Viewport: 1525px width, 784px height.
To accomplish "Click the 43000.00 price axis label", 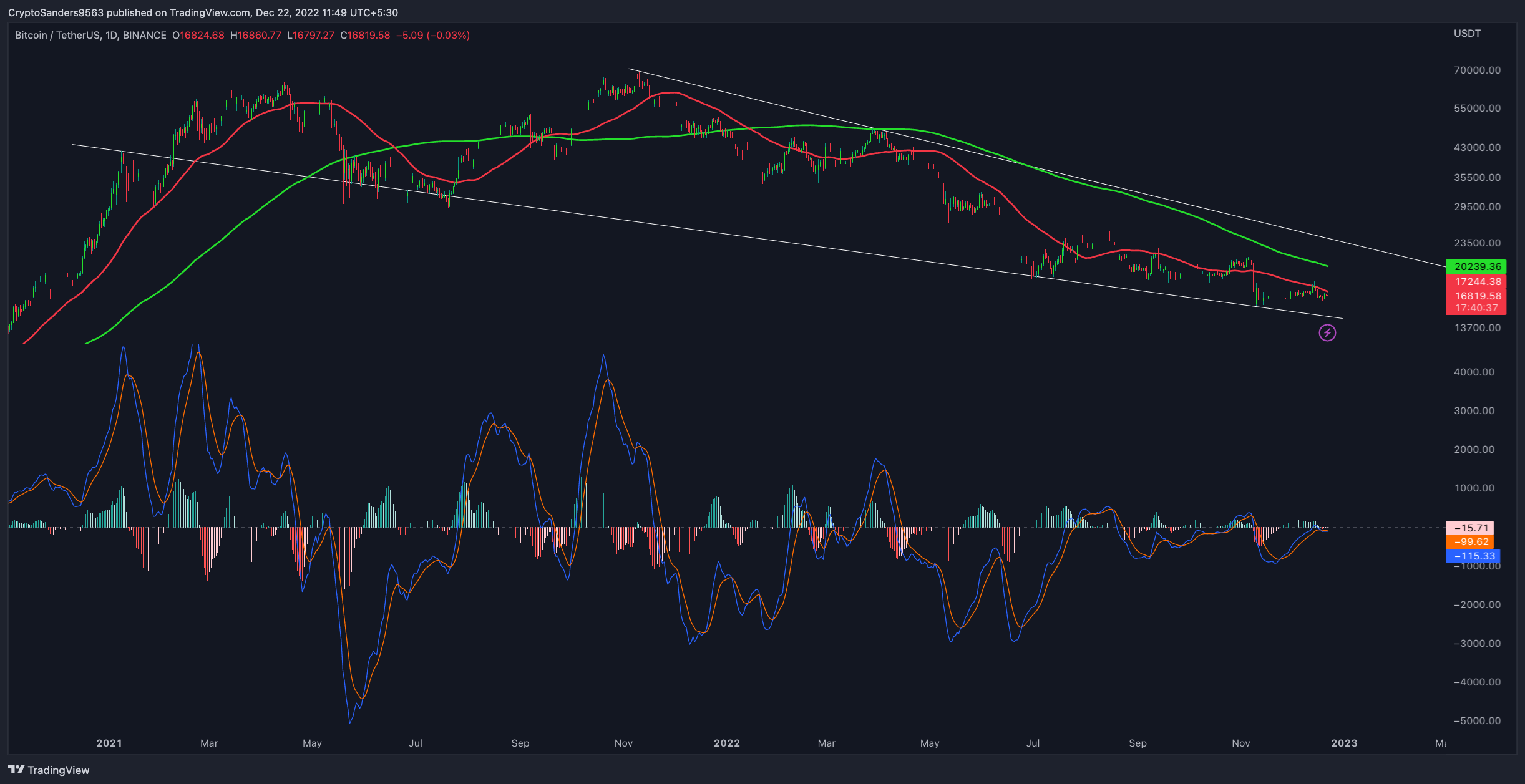I will pos(1477,148).
